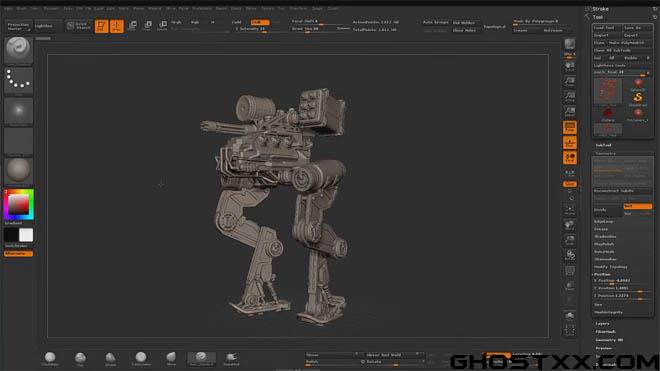This screenshot has width=660, height=371.
Task: Open the Brush menu
Action: click(x=21, y=8)
